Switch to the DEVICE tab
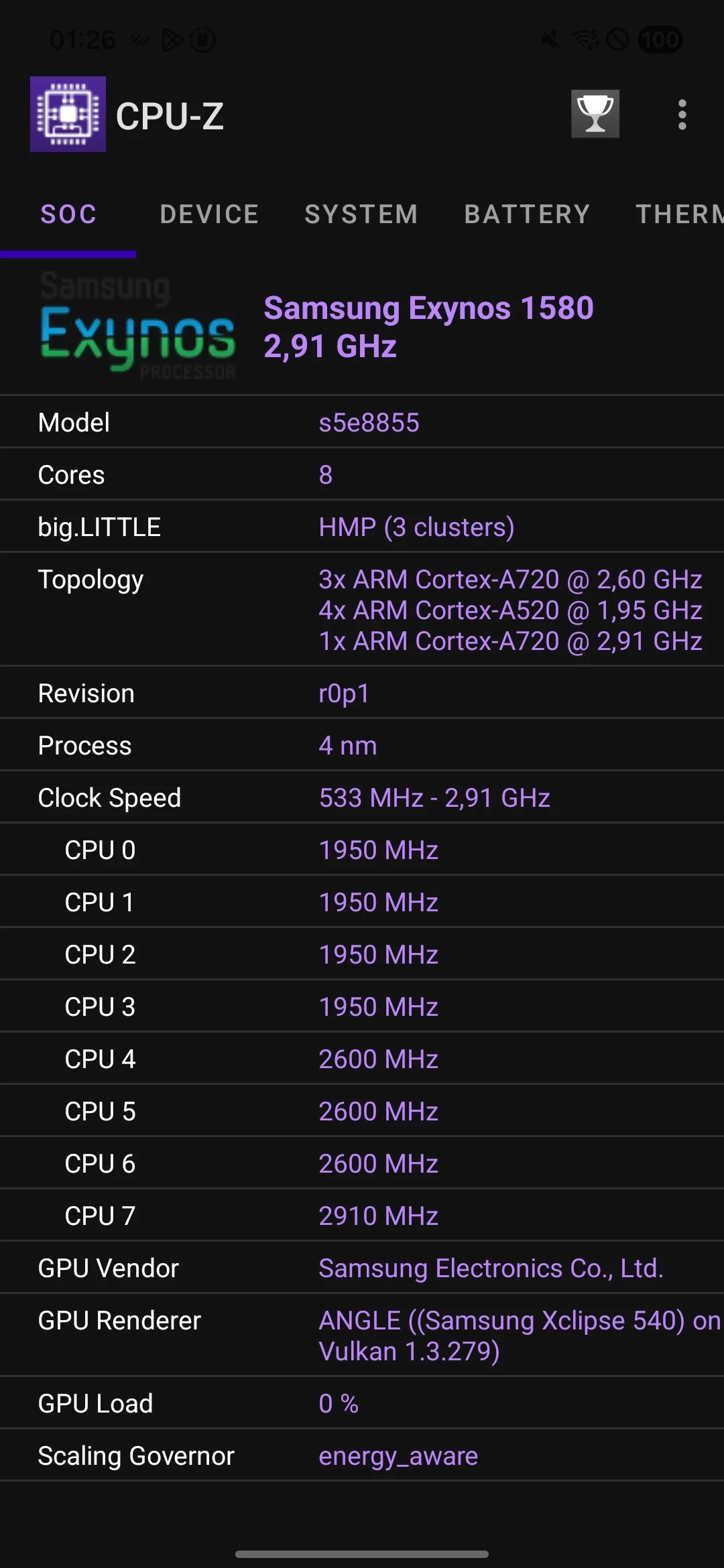This screenshot has width=724, height=1568. (209, 215)
